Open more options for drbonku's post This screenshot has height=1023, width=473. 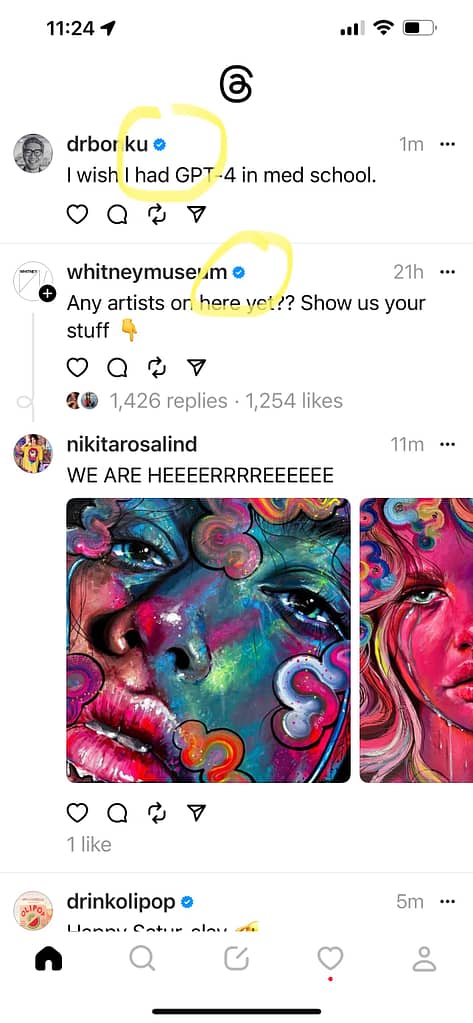click(447, 144)
